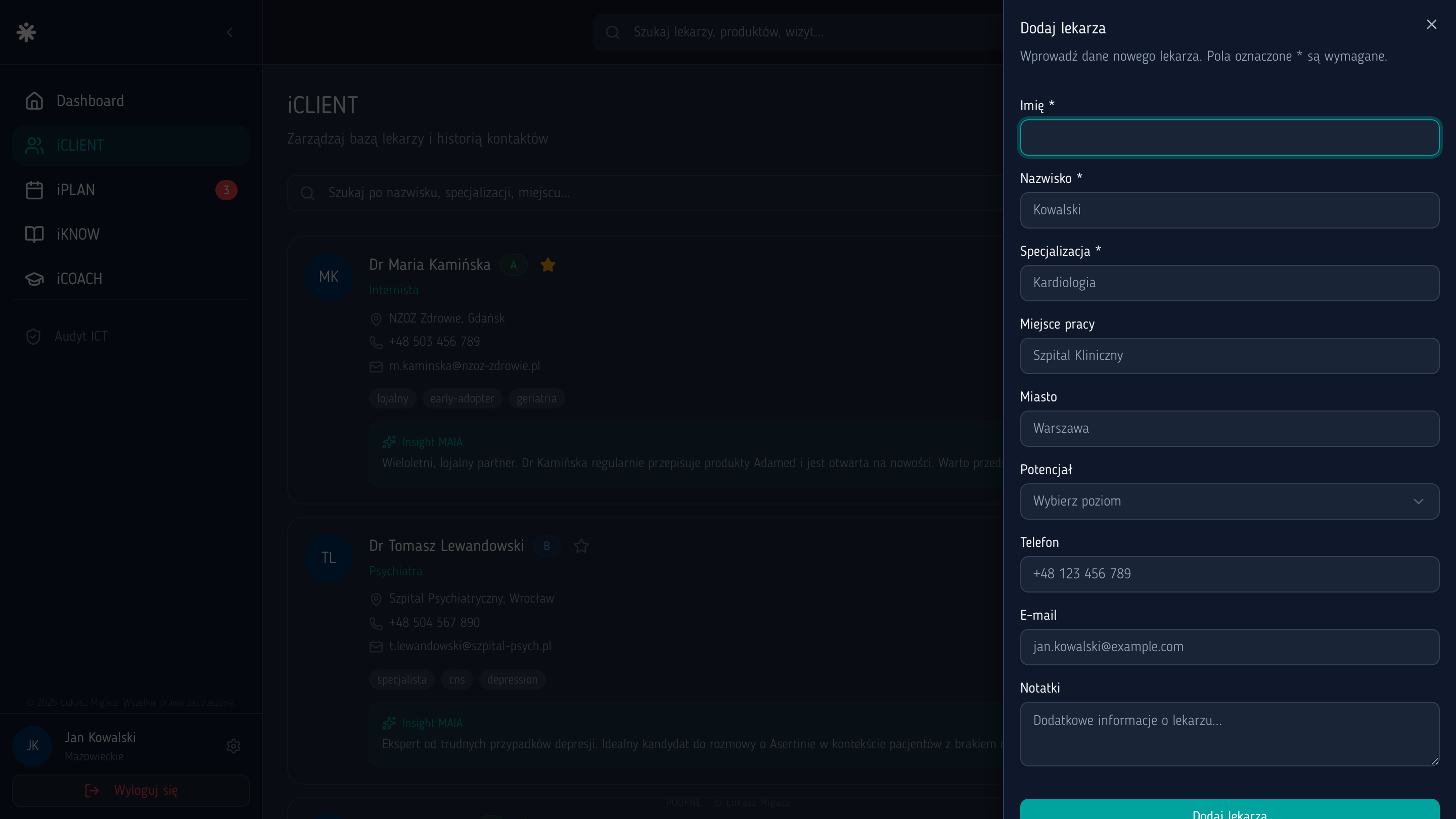Select the geriatria tag
Image resolution: width=1456 pixels, height=819 pixels.
(x=536, y=398)
